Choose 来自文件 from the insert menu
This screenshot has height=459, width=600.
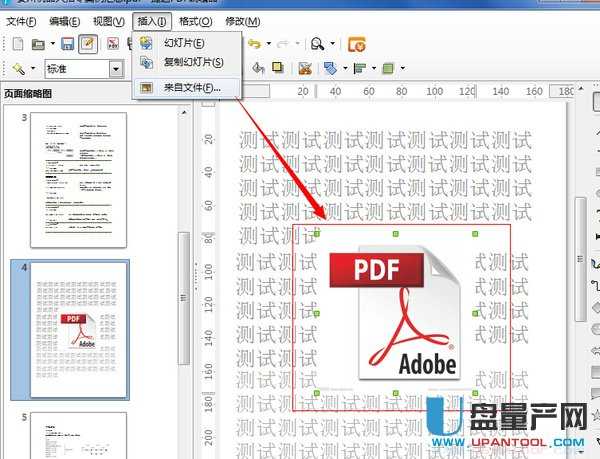(191, 88)
